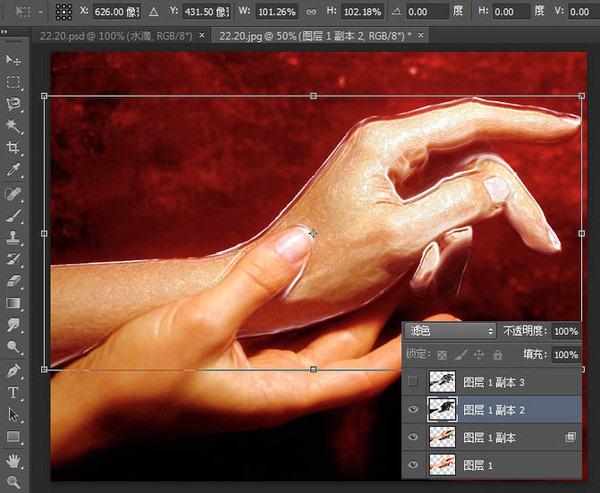Image resolution: width=600 pixels, height=493 pixels.
Task: Select the Clone Stamp tool
Action: tap(13, 237)
